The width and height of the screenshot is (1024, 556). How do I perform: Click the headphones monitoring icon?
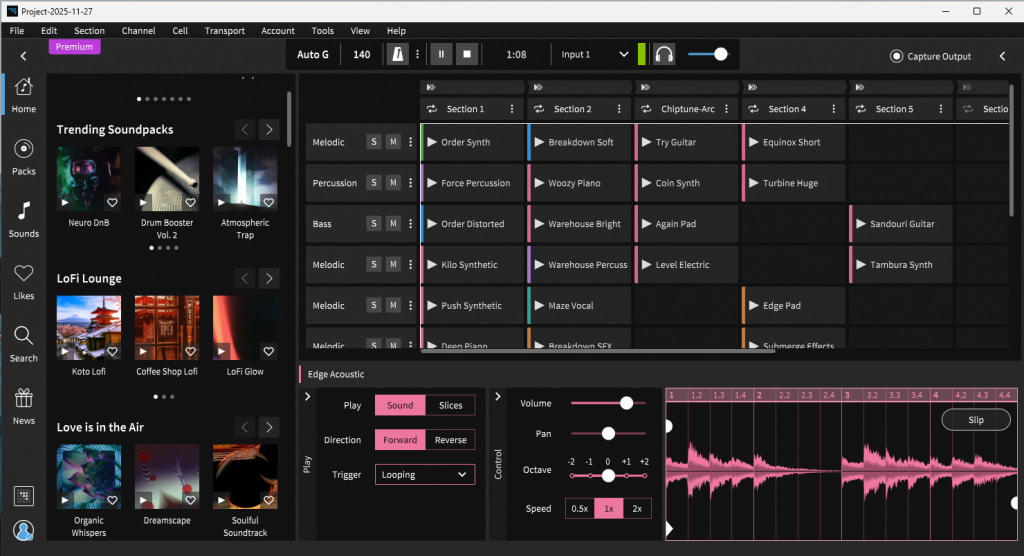pos(664,54)
